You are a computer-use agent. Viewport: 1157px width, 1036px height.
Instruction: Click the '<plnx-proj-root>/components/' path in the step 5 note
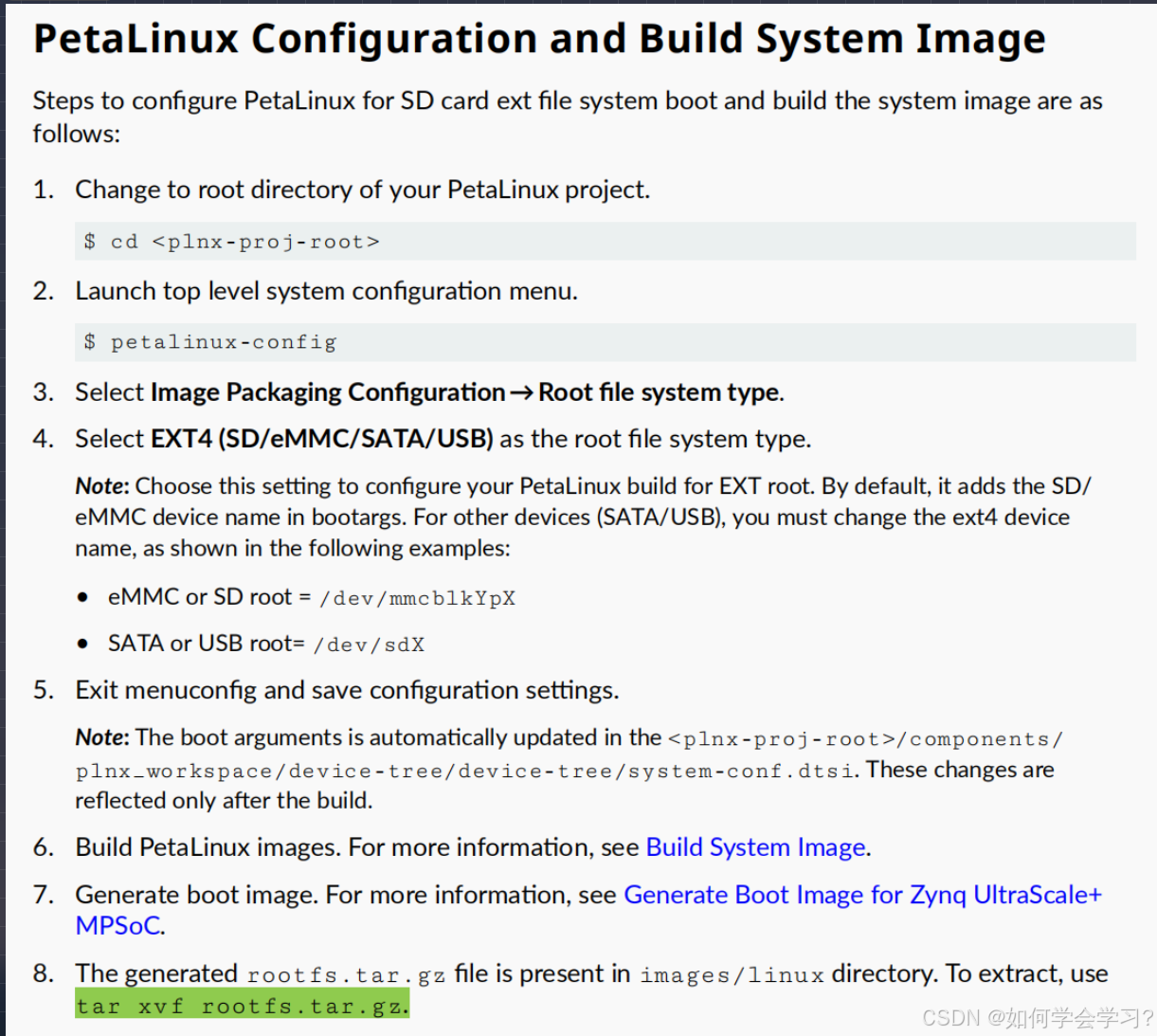click(x=865, y=739)
